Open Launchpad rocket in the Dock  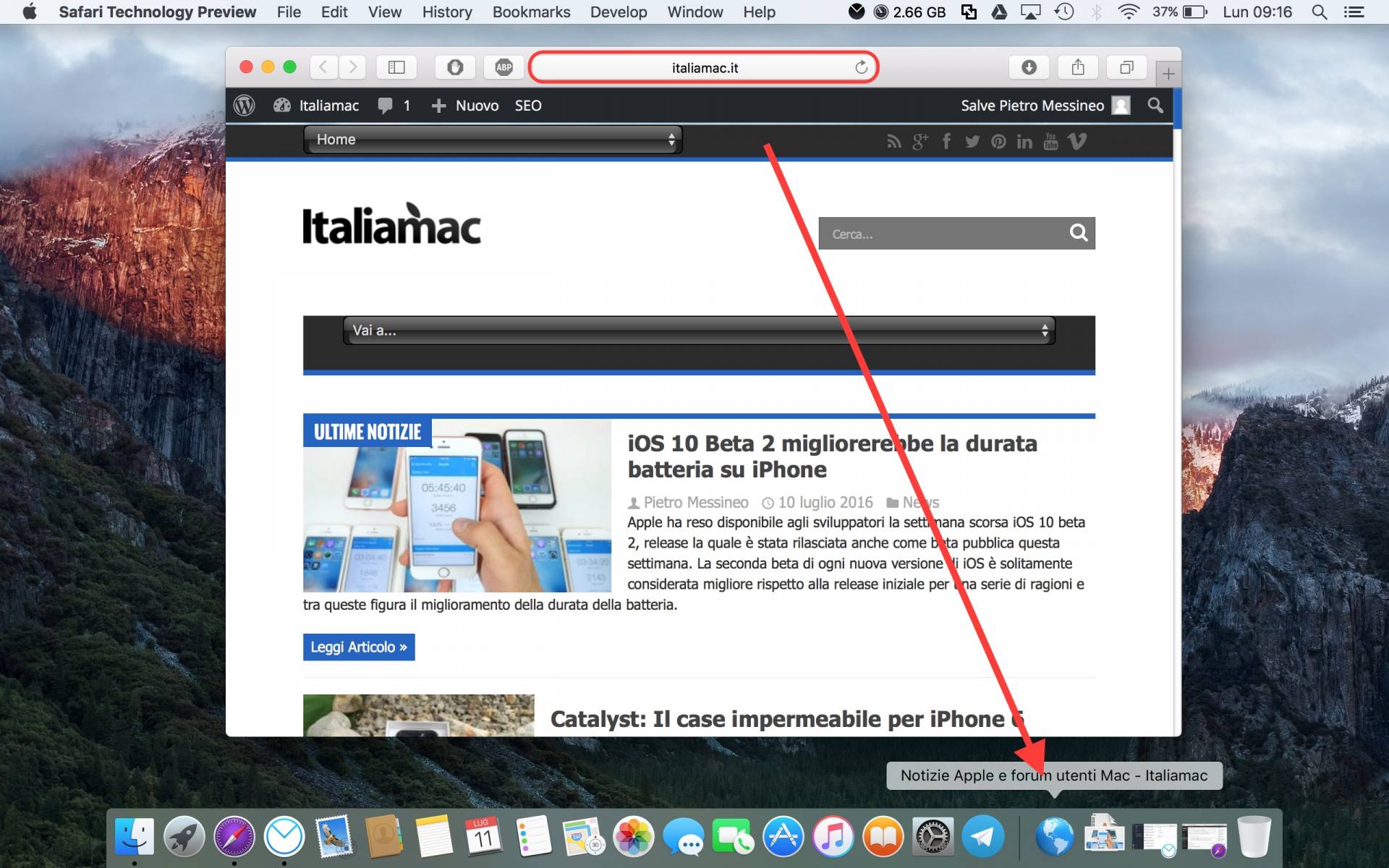pyautogui.click(x=184, y=838)
